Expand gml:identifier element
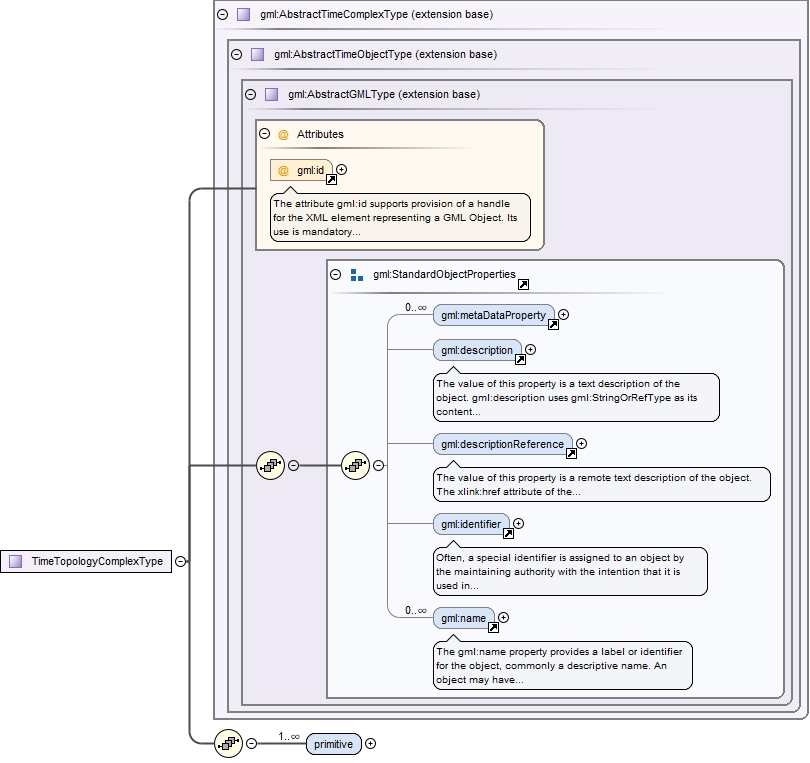Viewport: 810px width, 763px height. point(519,523)
